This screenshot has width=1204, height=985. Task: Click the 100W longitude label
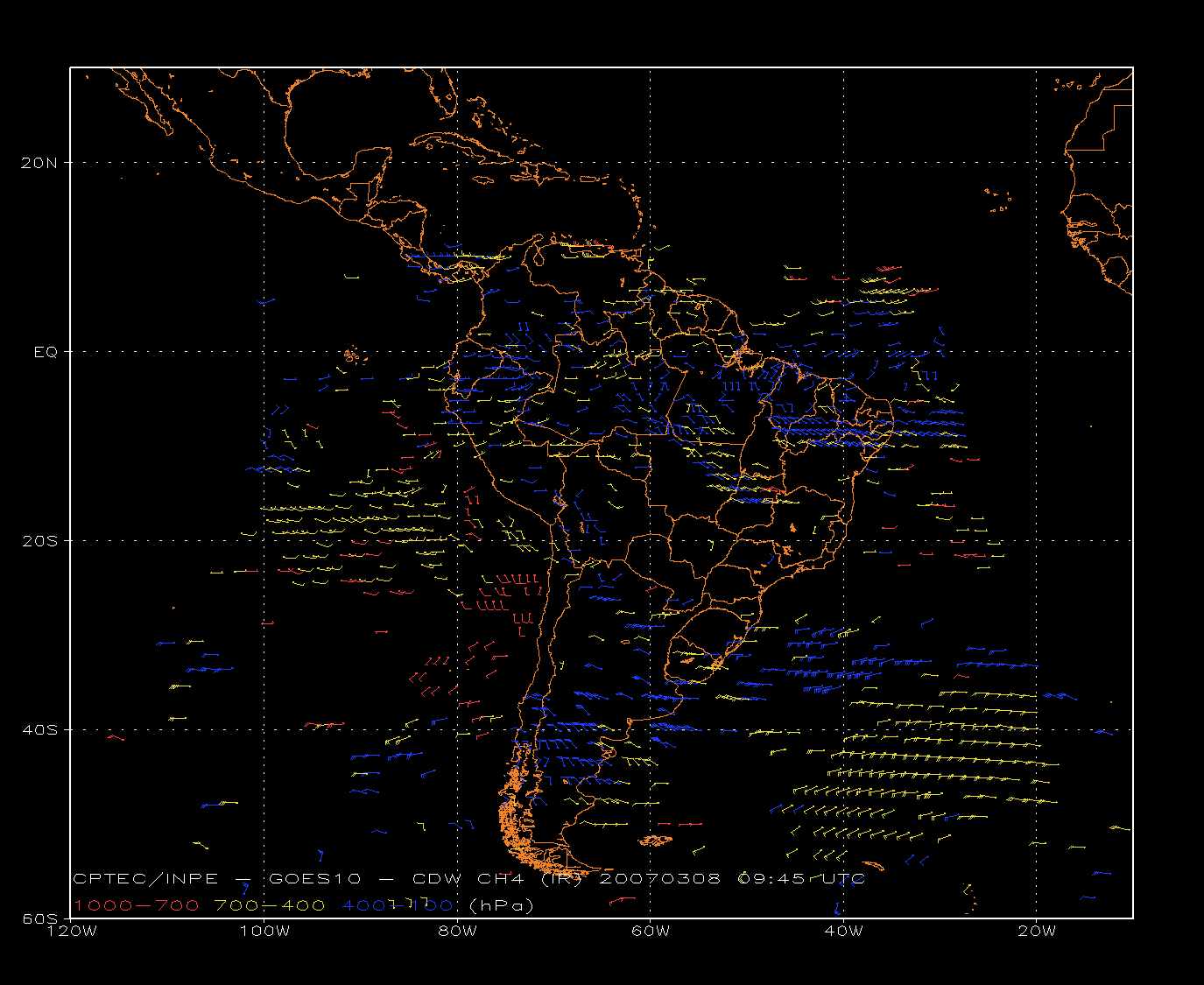[264, 932]
